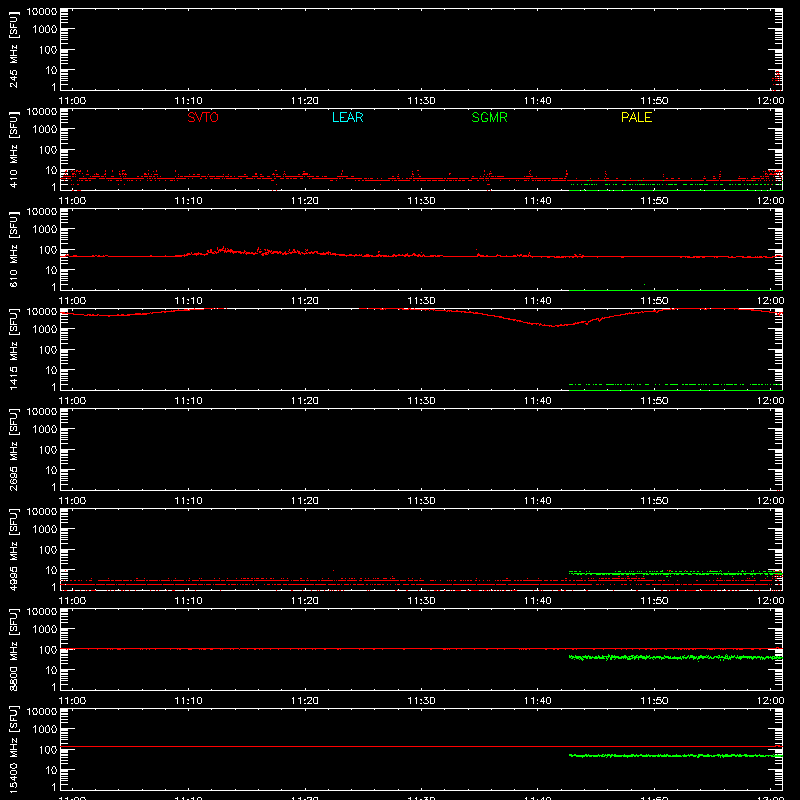Select the 410 MHz [SFU] axis title
Image resolution: width=800 pixels, height=800 pixels.
point(13,149)
